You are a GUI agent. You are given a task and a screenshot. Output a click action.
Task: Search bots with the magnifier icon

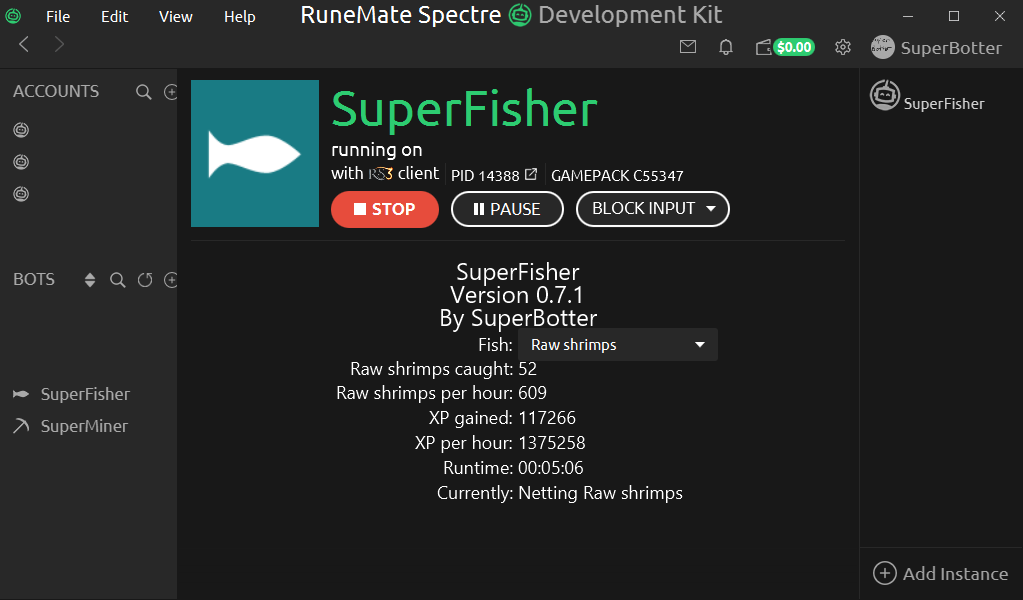118,280
